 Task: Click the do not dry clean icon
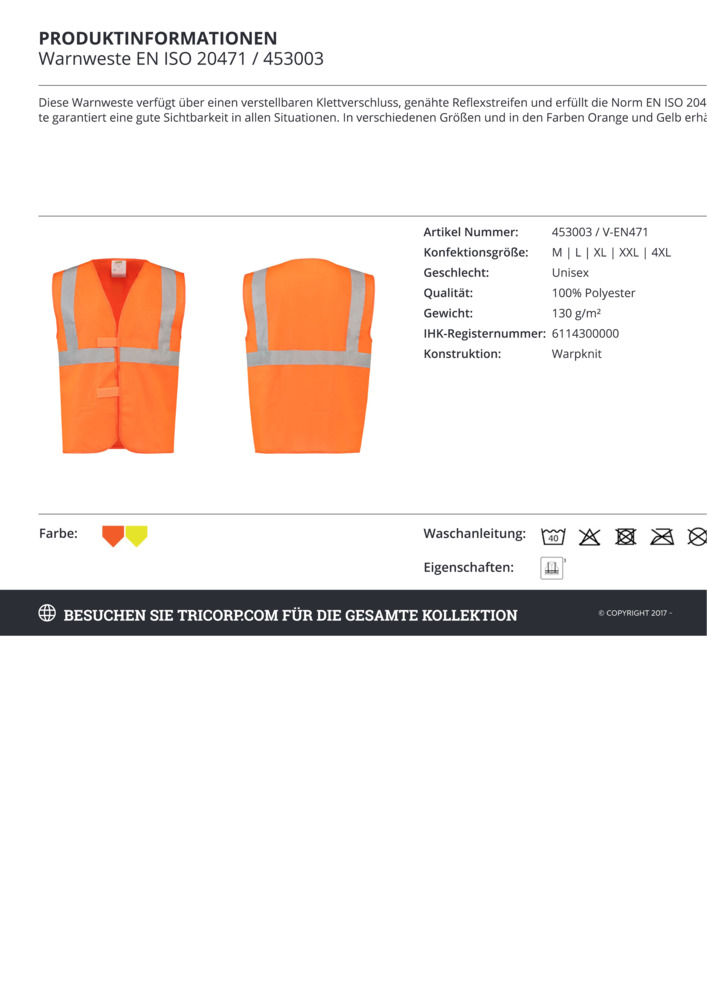point(697,537)
